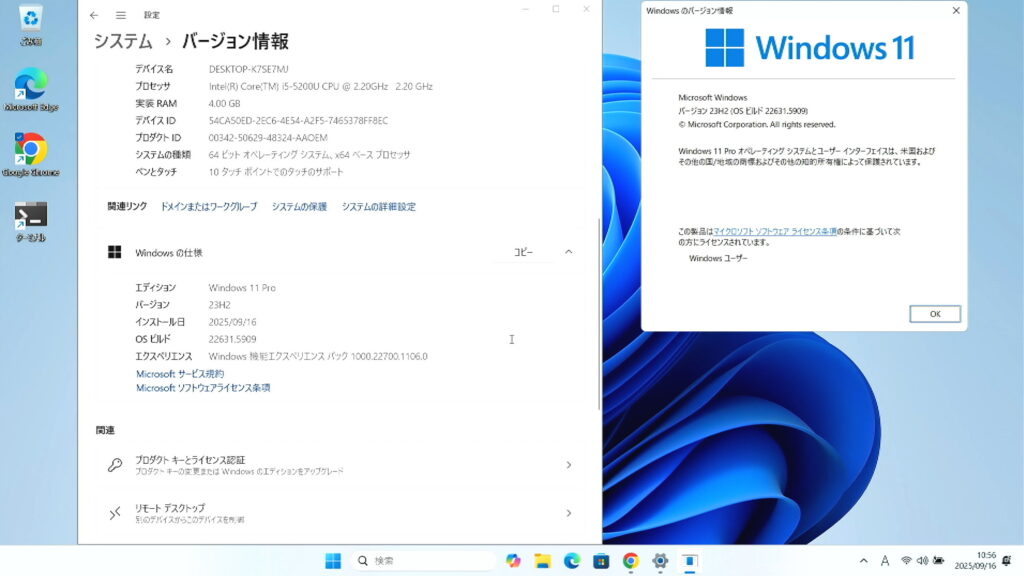This screenshot has width=1024, height=576.
Task: Open Microsoft Edge desktop shortcut
Action: tap(30, 88)
